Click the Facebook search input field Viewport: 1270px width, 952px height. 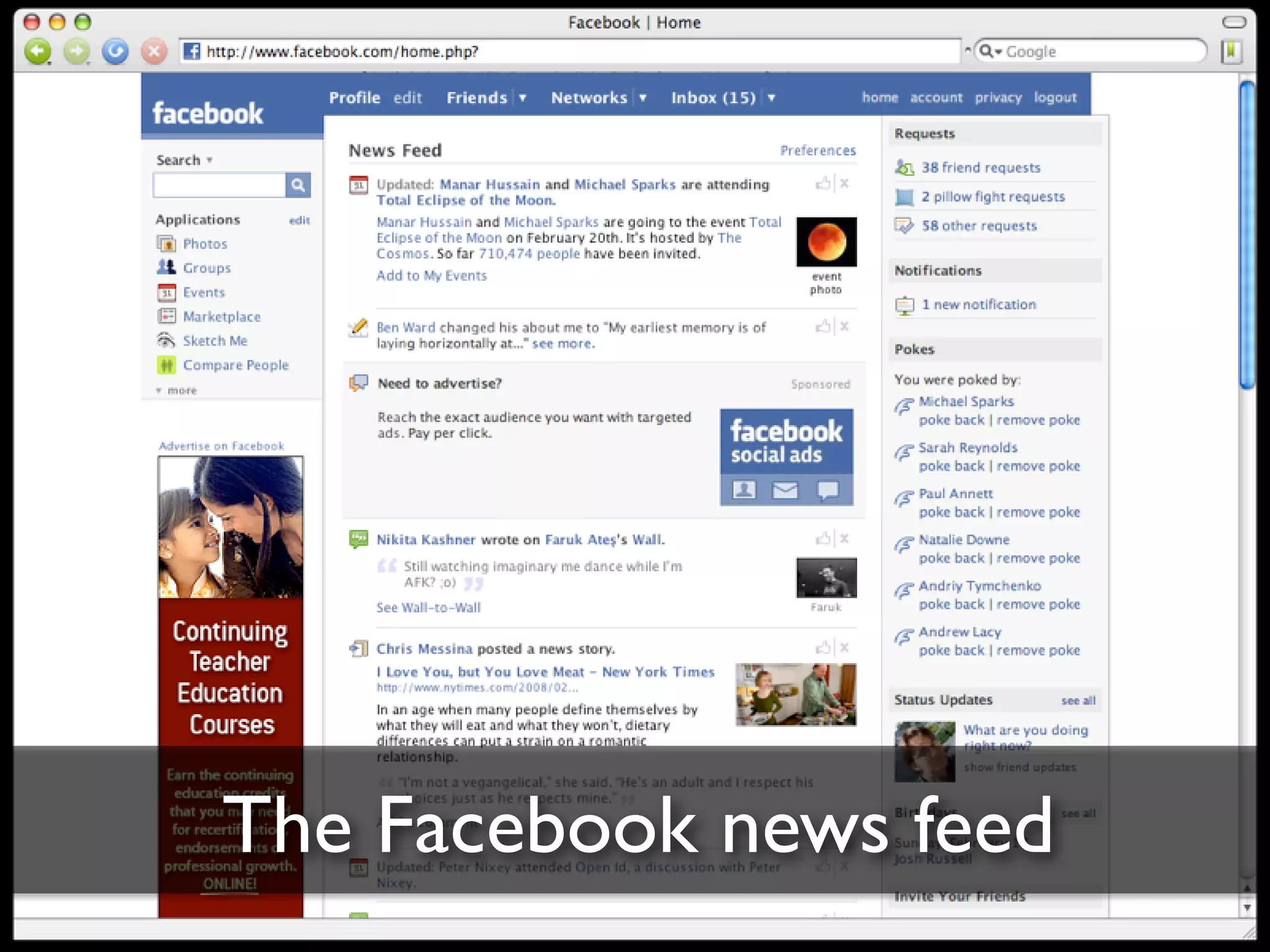click(x=220, y=185)
